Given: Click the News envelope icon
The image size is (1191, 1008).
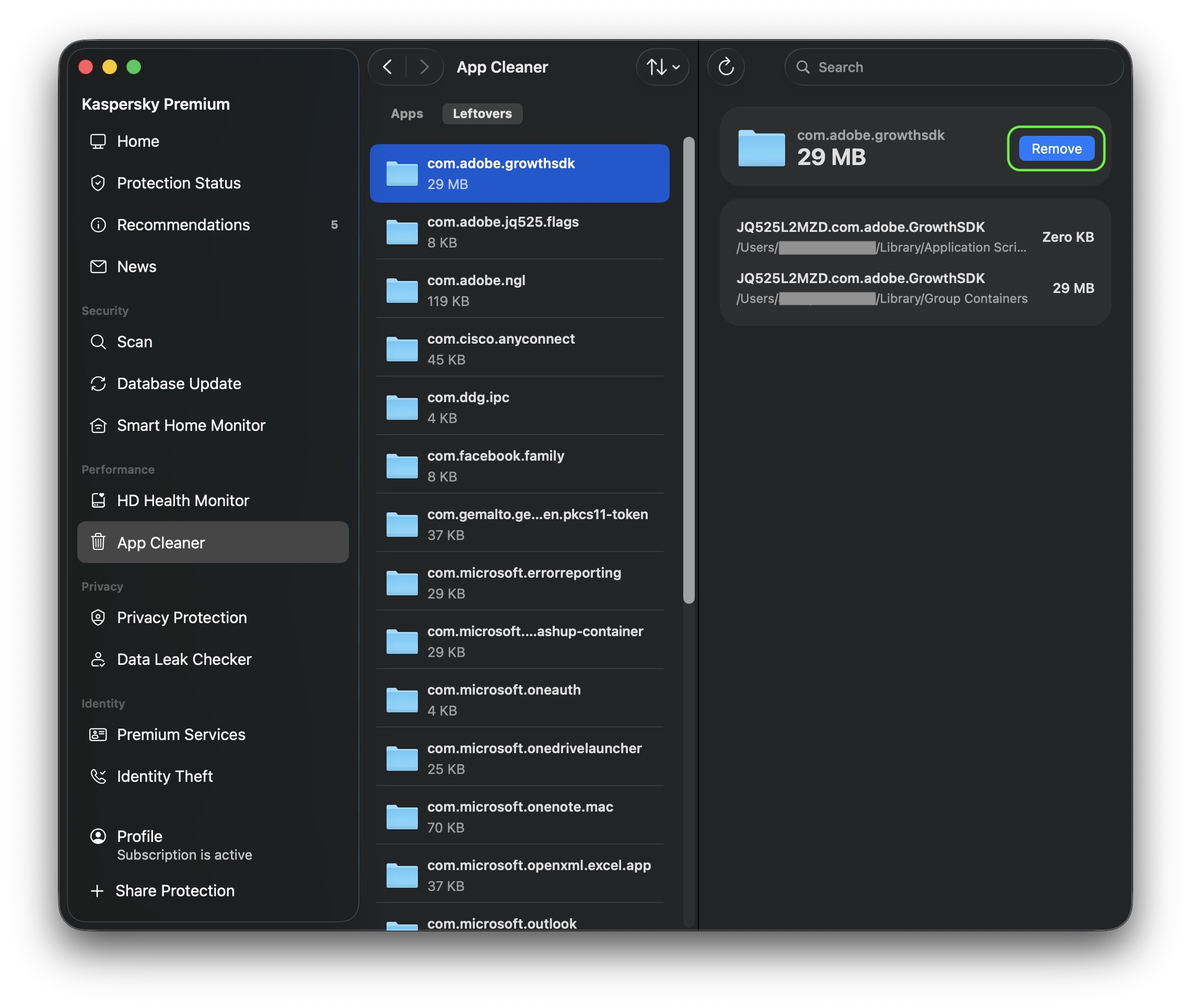Looking at the screenshot, I should 98,266.
